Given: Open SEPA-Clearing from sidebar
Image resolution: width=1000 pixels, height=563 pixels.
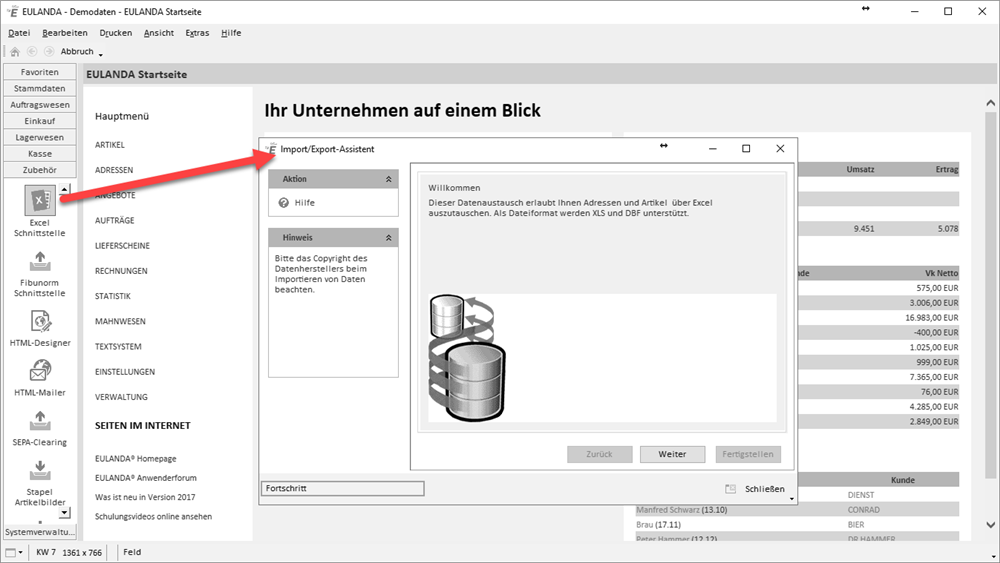Looking at the screenshot, I should (x=40, y=421).
